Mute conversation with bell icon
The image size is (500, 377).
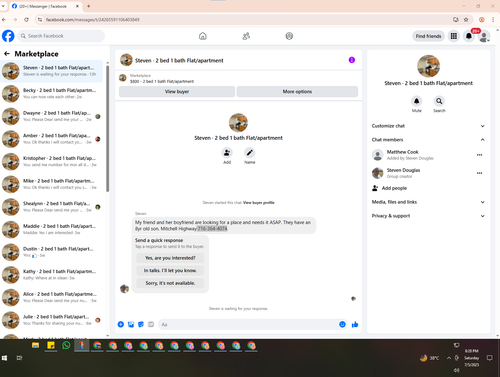[416, 101]
